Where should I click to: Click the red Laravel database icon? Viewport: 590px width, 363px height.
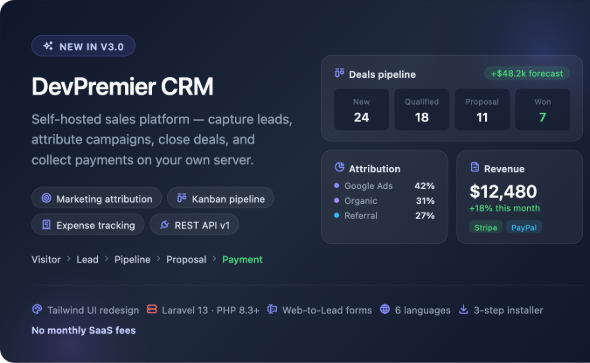click(152, 309)
